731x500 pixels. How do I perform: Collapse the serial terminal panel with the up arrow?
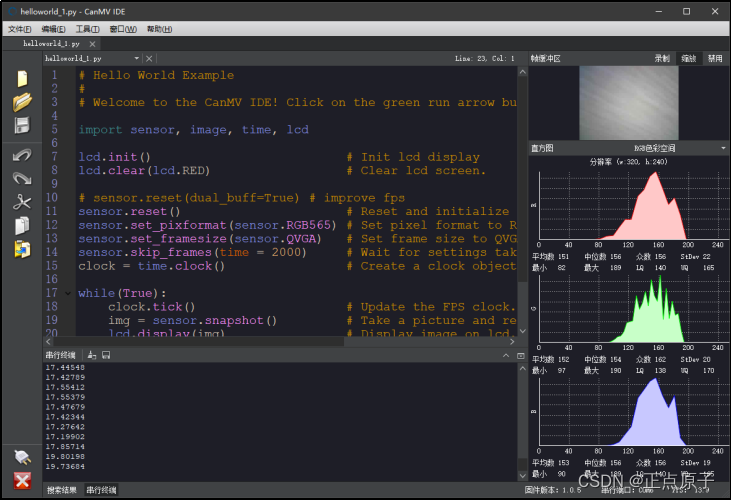coord(506,355)
